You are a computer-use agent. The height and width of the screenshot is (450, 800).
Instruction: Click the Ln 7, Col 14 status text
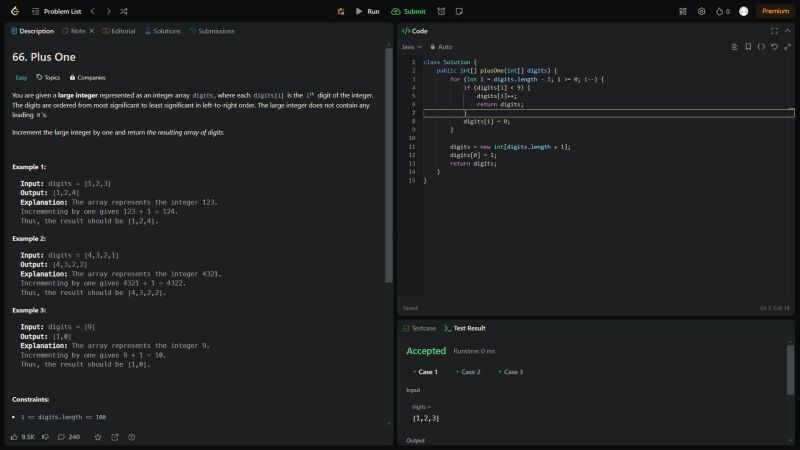(x=774, y=308)
